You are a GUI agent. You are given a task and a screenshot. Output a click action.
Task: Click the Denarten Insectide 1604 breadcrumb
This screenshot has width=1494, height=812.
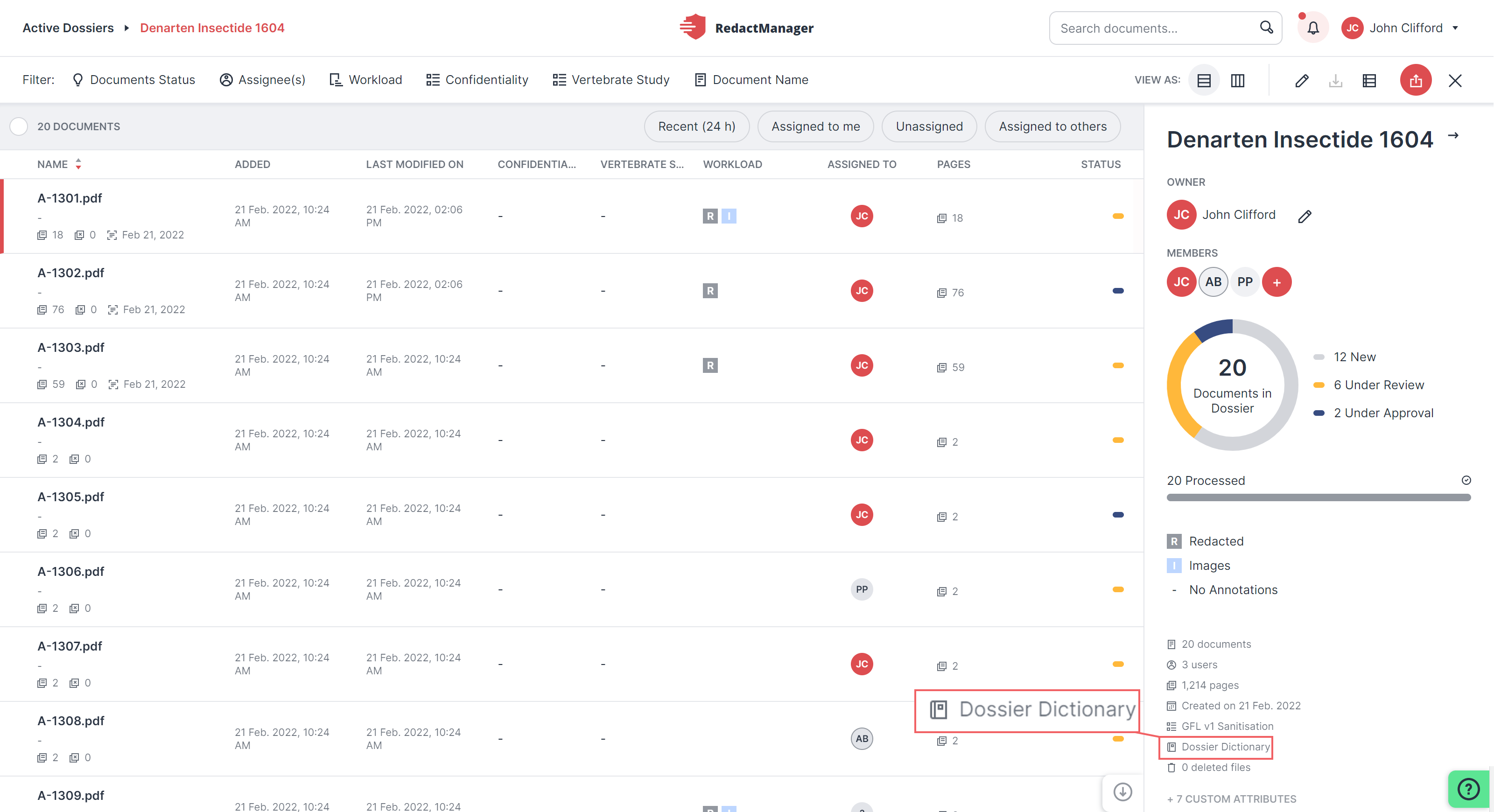tap(212, 28)
